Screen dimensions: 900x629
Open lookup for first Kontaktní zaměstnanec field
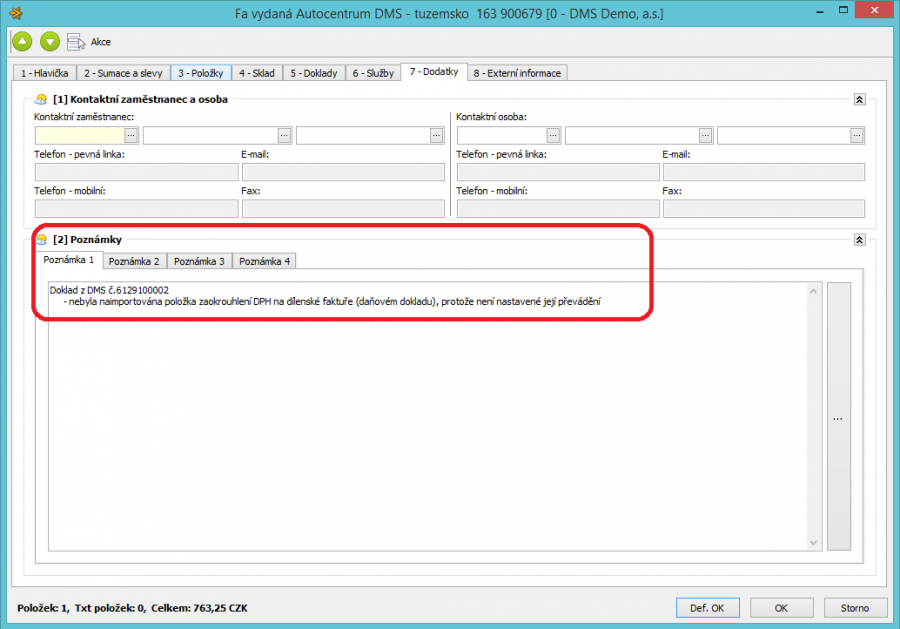131,135
